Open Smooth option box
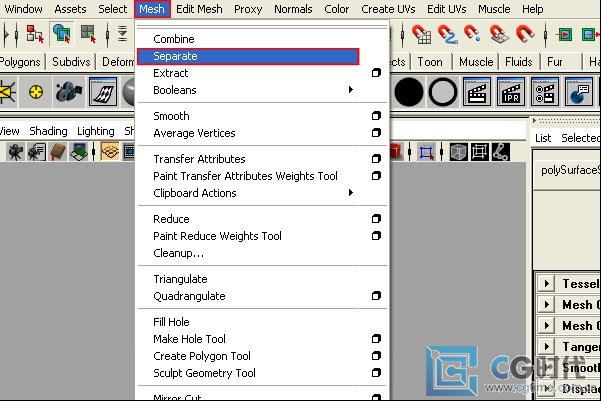 point(376,115)
